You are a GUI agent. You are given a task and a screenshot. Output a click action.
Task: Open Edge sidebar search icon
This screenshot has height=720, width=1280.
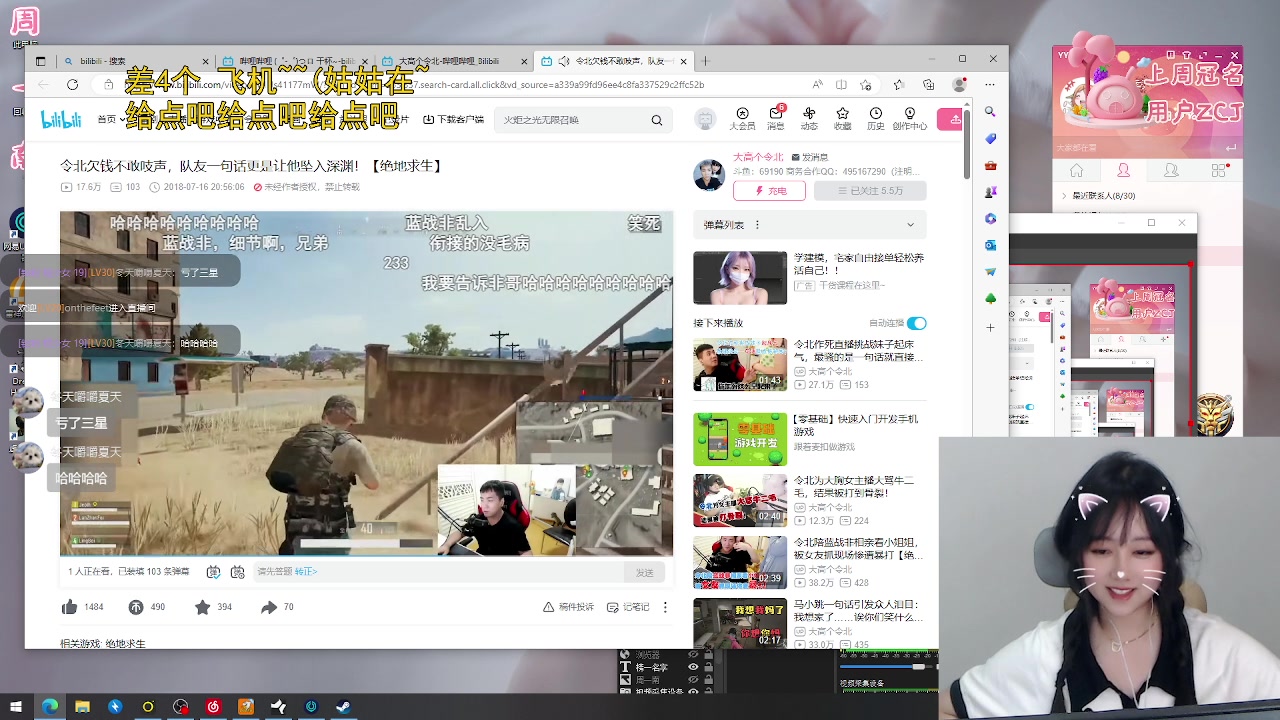[990, 112]
